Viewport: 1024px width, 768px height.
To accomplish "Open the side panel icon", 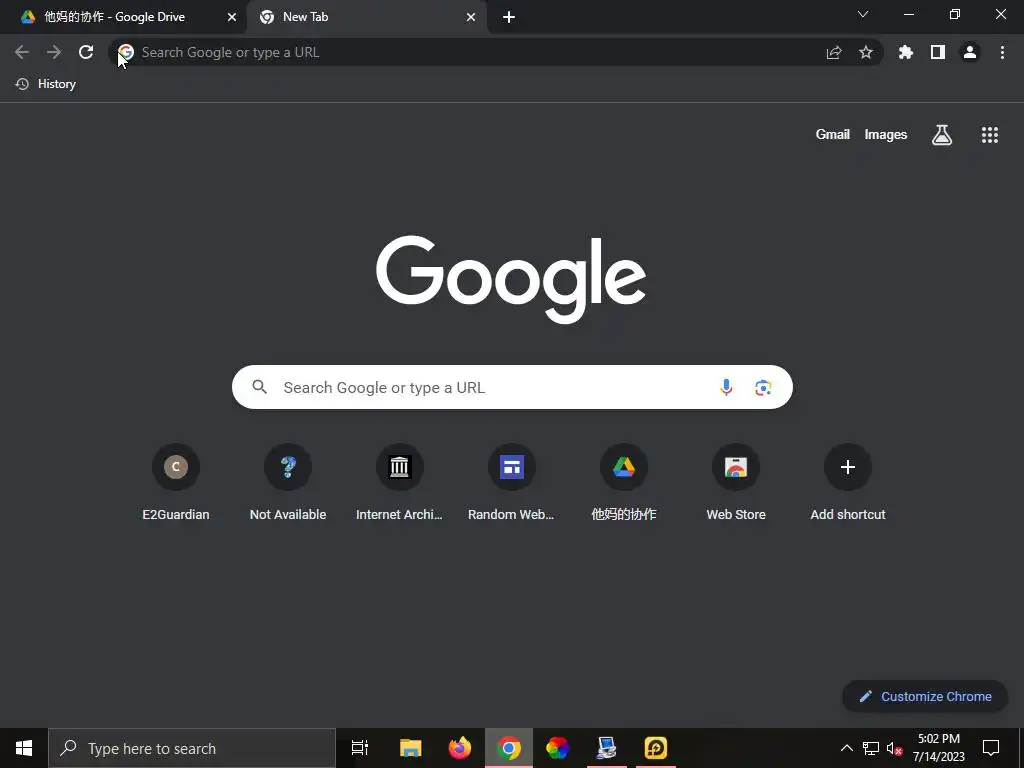I will click(938, 52).
